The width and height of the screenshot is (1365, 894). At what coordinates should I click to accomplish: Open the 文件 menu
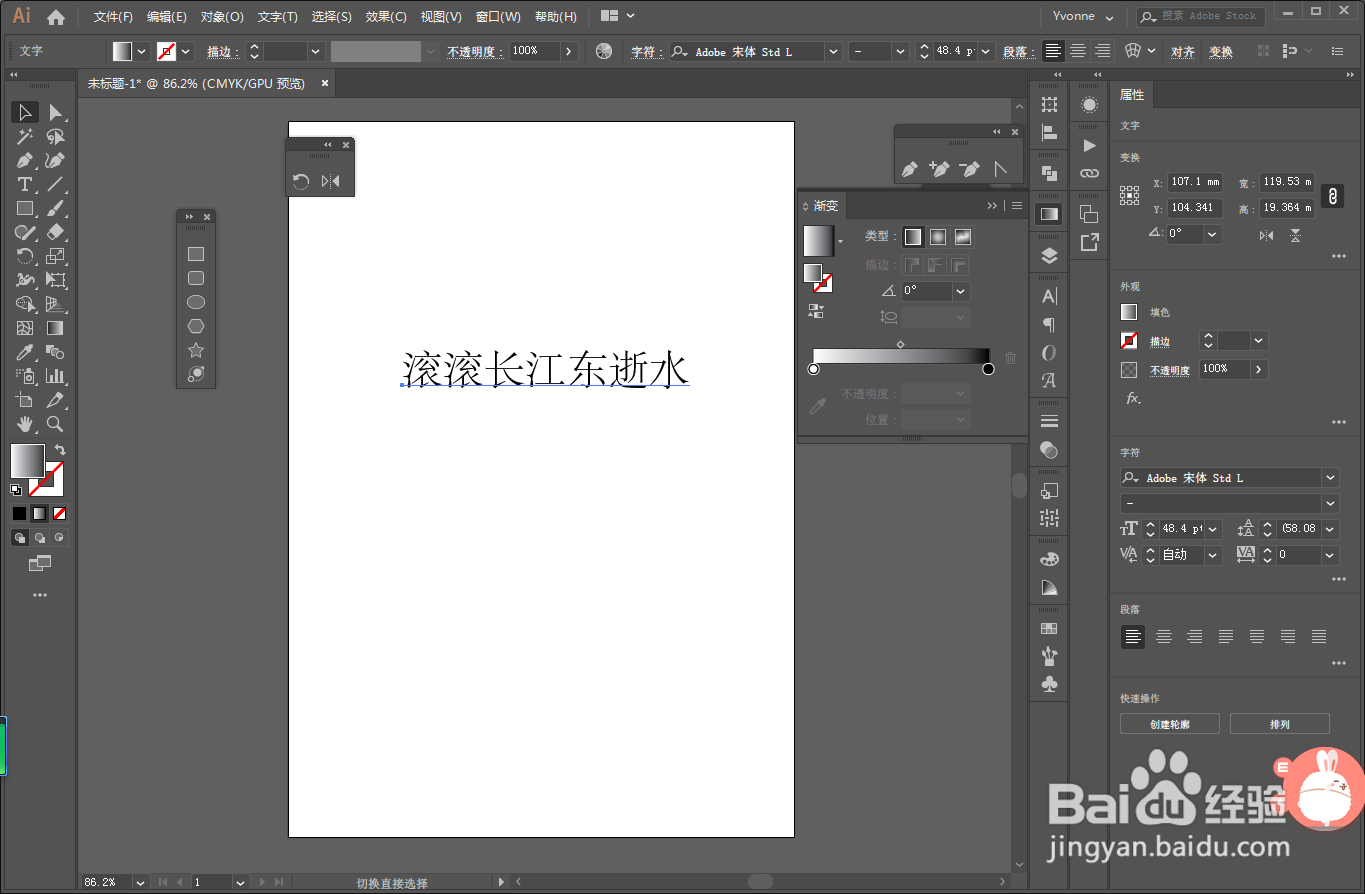(111, 16)
